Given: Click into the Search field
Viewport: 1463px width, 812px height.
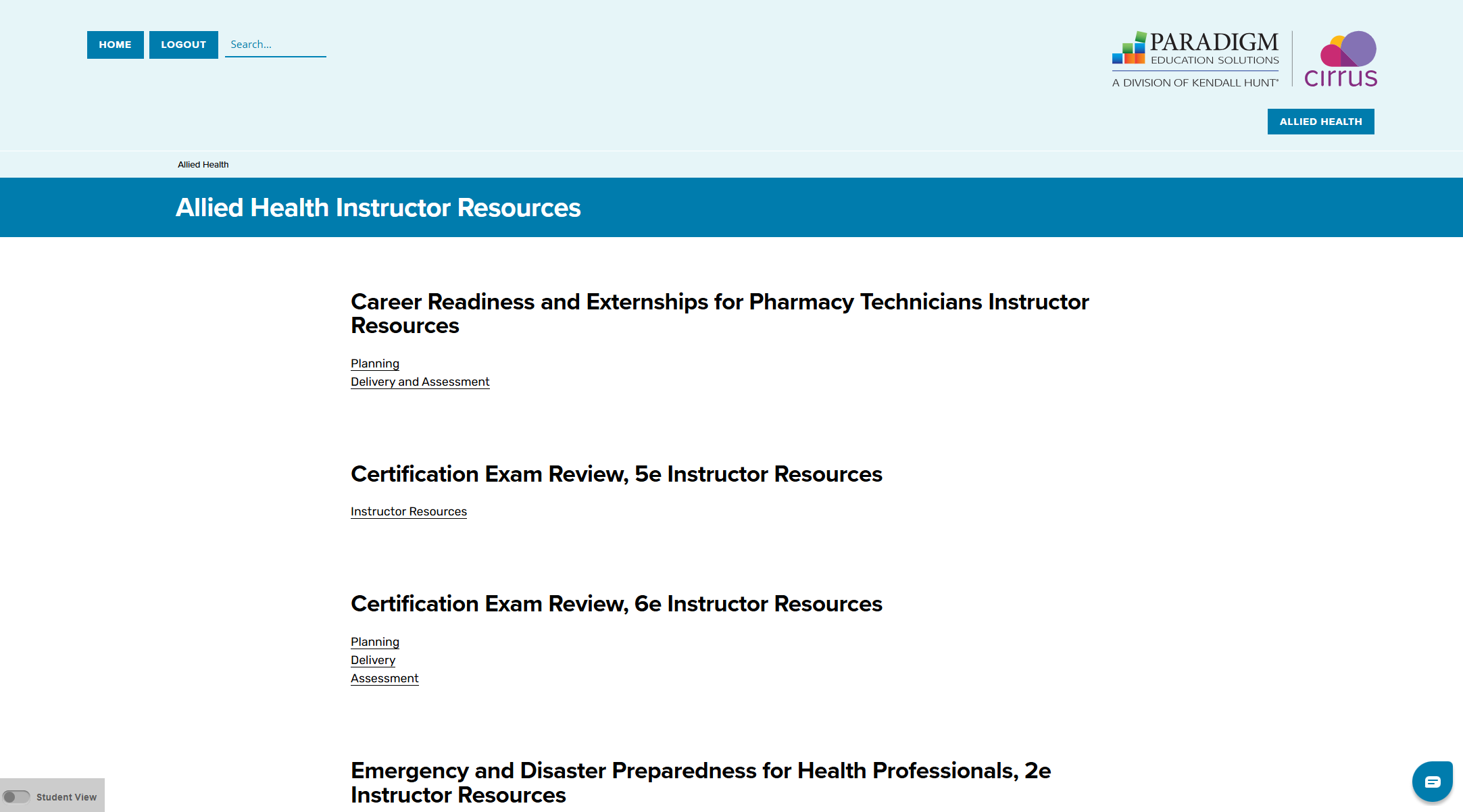Looking at the screenshot, I should coord(276,45).
